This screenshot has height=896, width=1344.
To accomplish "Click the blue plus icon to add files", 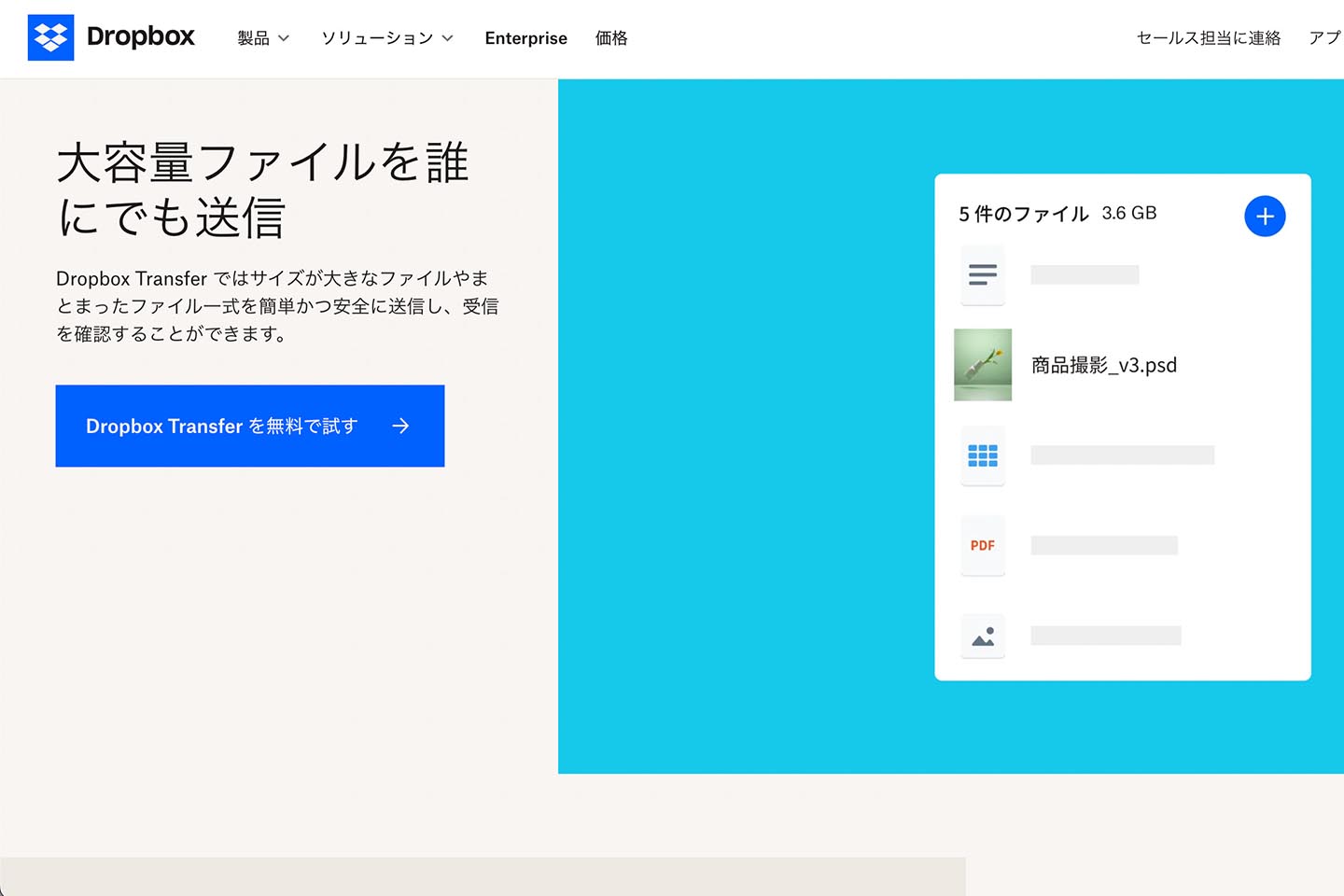I will (x=1265, y=216).
